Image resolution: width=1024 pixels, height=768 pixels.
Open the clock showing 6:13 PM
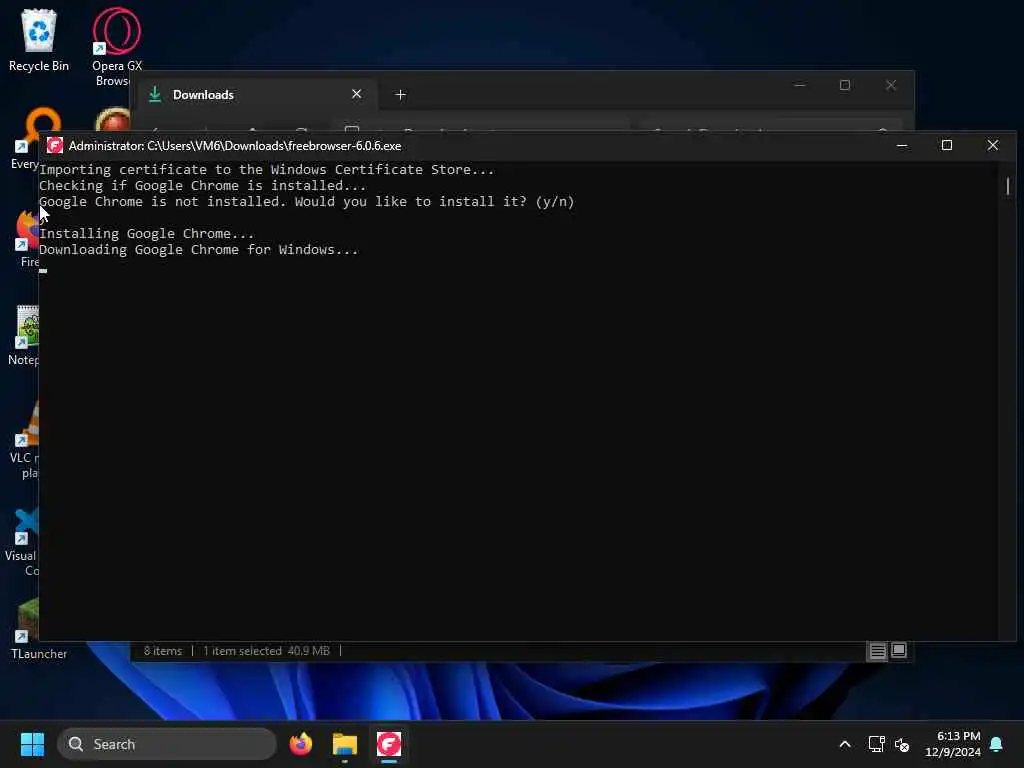953,744
